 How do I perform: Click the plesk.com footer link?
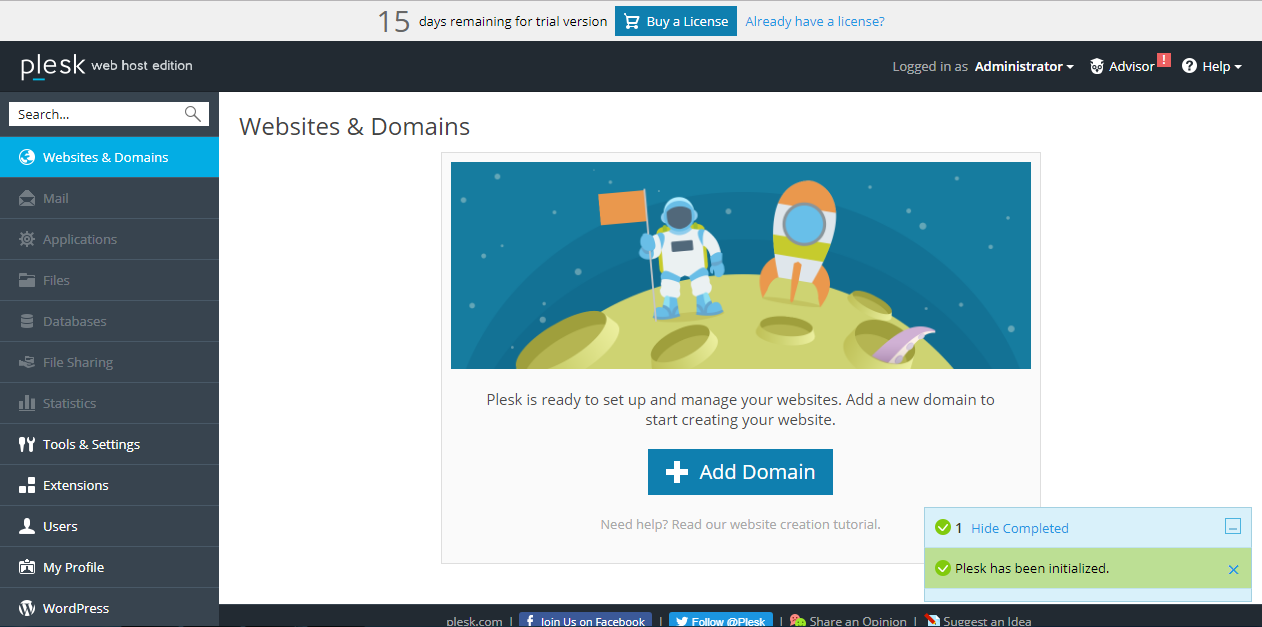(474, 621)
